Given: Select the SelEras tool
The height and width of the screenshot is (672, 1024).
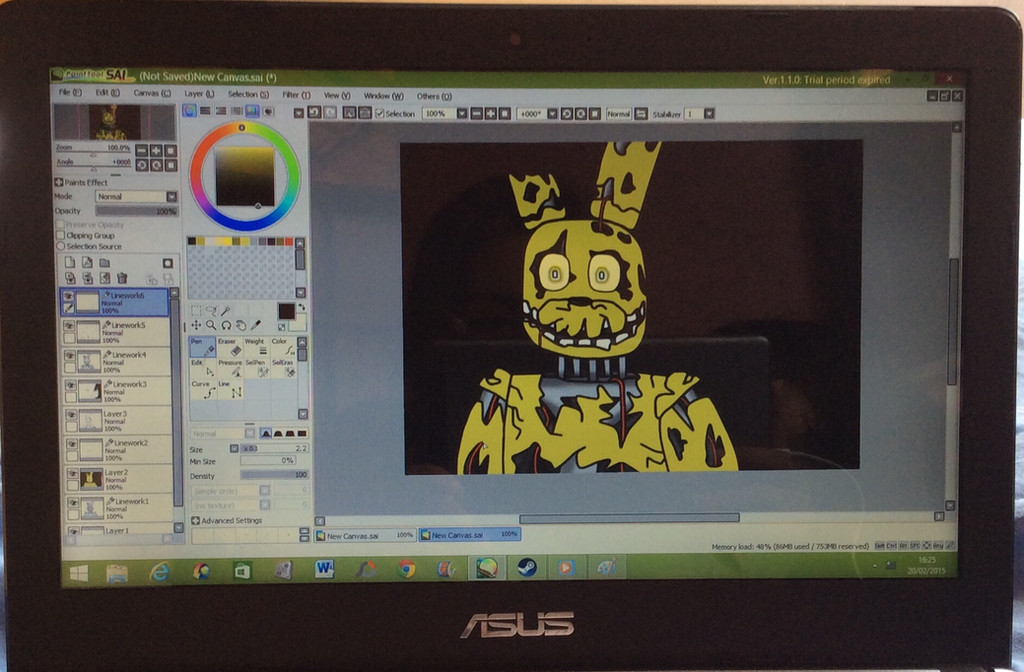Looking at the screenshot, I should pyautogui.click(x=283, y=368).
